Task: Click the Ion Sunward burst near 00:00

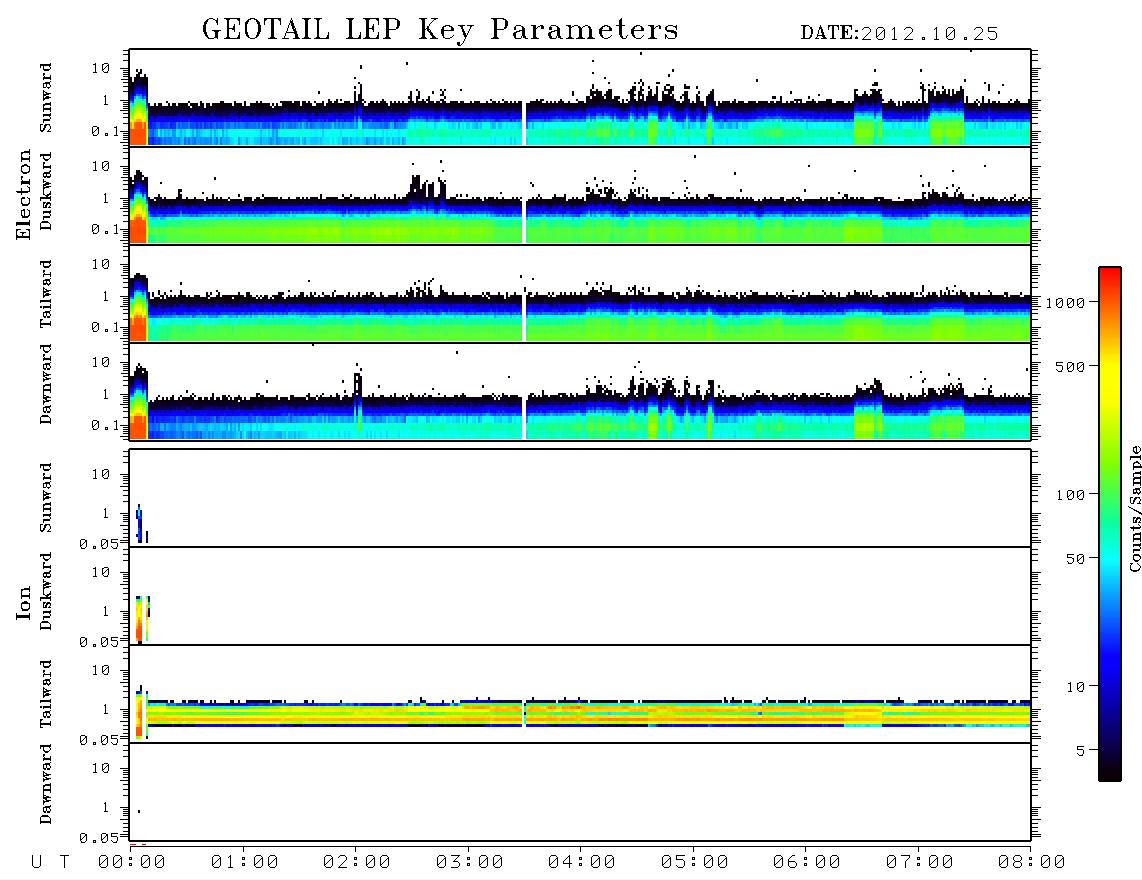Action: 141,523
